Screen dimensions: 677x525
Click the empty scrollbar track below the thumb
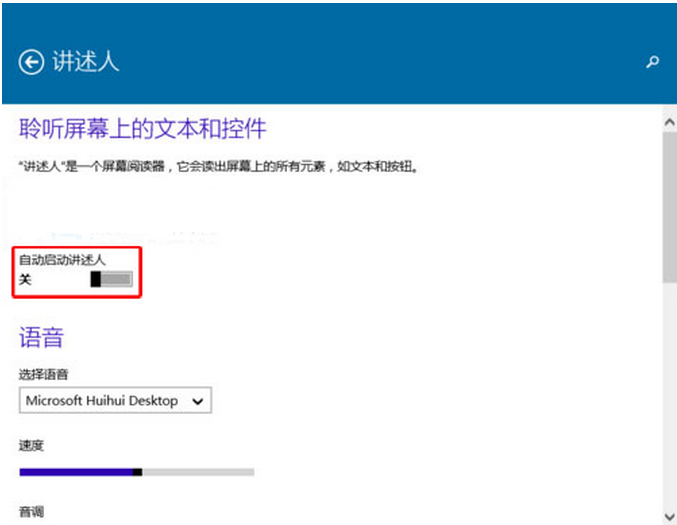(669, 400)
